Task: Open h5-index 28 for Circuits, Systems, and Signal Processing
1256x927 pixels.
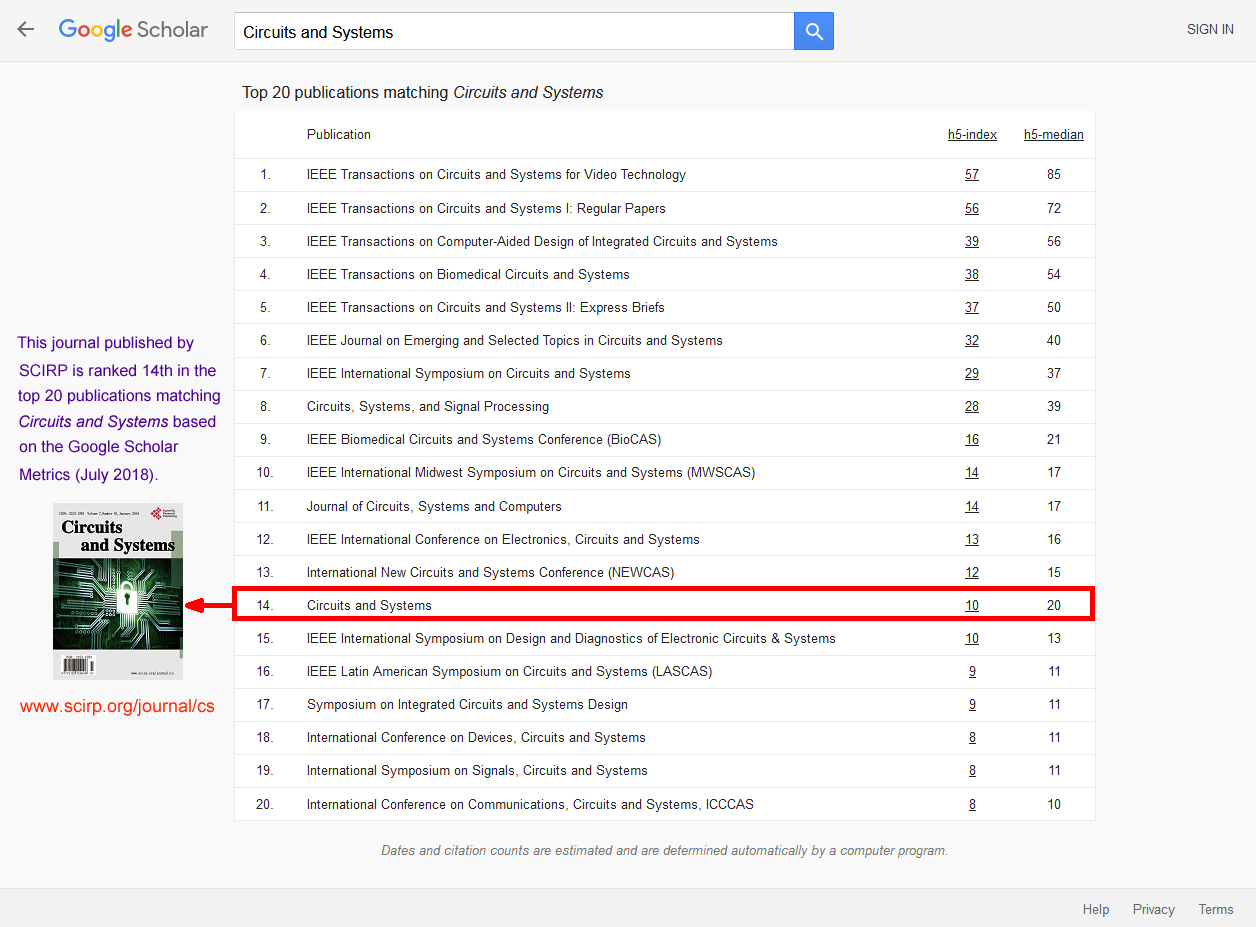Action: 972,406
